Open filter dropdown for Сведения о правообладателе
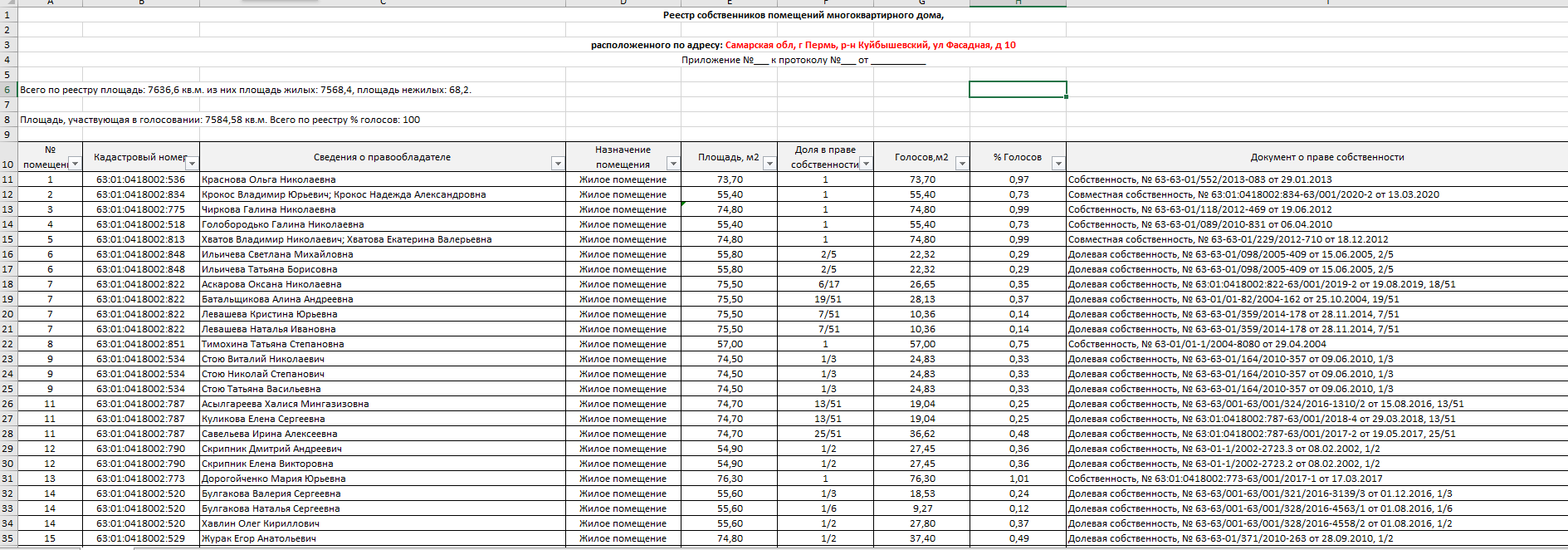 click(558, 164)
